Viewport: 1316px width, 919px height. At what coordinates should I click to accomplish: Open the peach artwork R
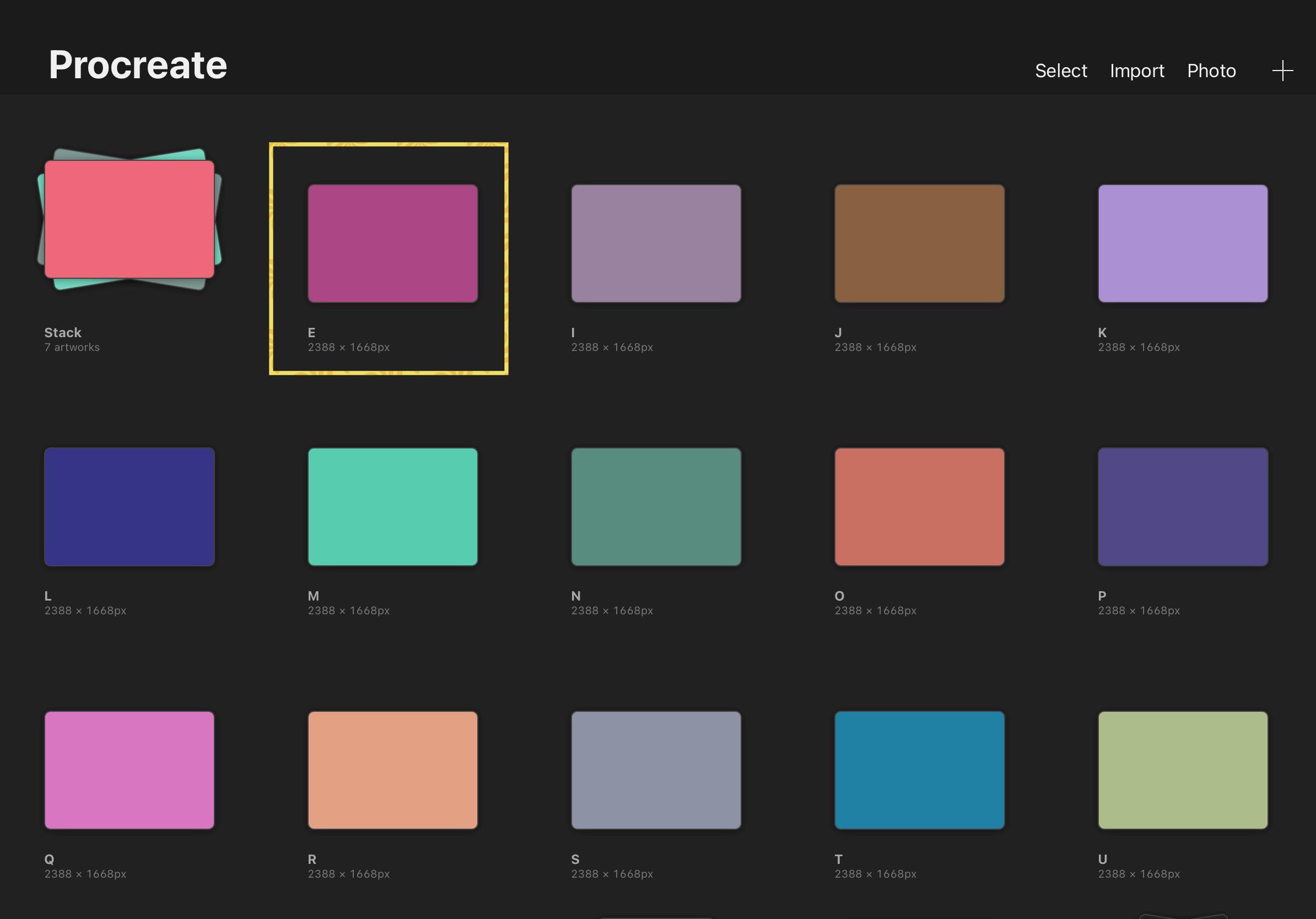click(392, 770)
